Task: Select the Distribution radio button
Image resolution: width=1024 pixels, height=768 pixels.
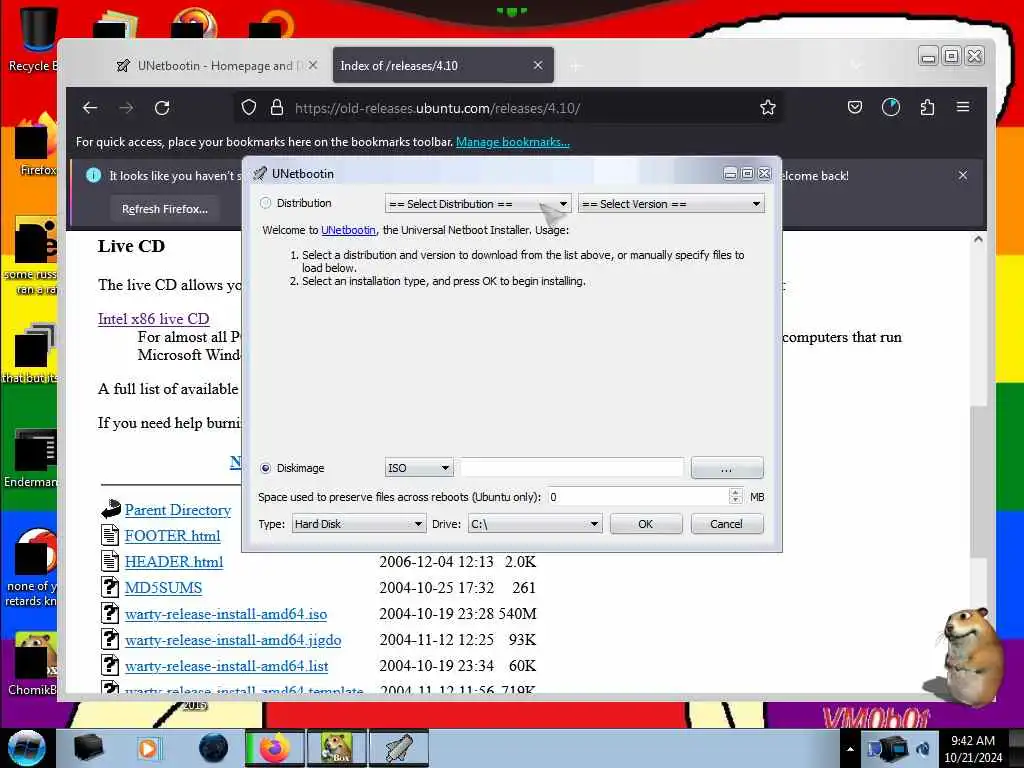Action: click(x=265, y=203)
